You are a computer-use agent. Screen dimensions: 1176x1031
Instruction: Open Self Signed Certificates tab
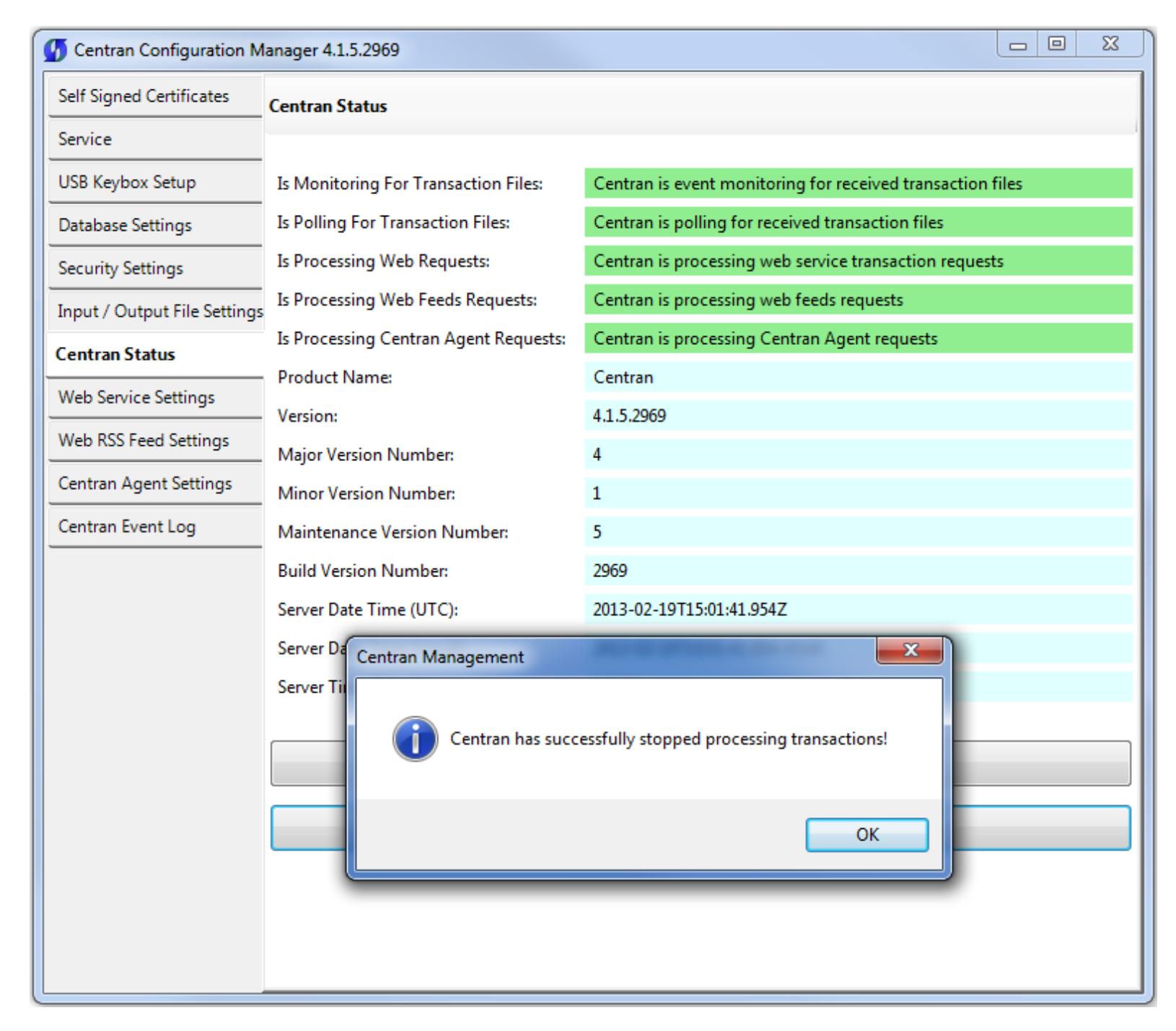coord(154,97)
